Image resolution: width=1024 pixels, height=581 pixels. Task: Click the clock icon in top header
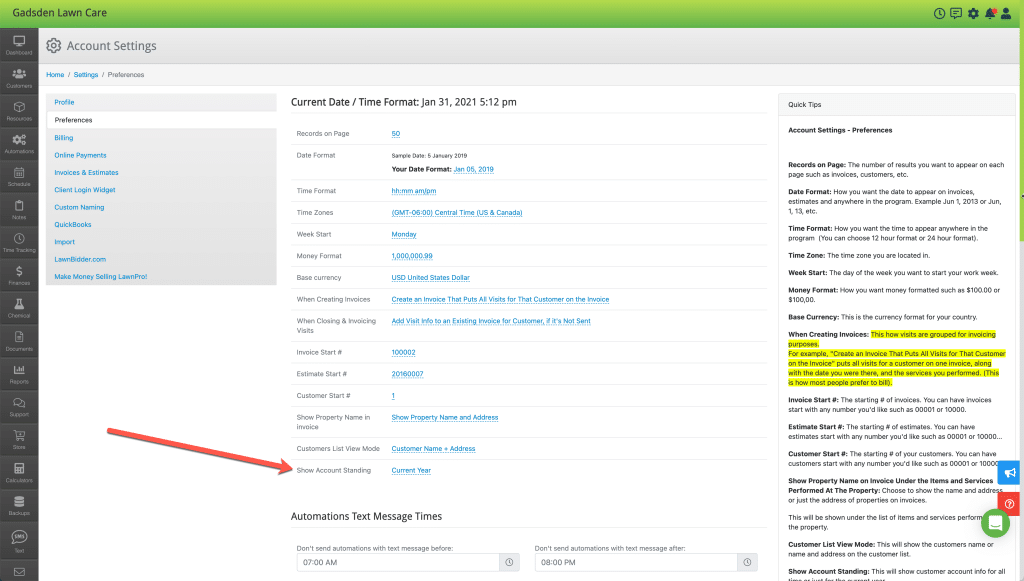(939, 13)
